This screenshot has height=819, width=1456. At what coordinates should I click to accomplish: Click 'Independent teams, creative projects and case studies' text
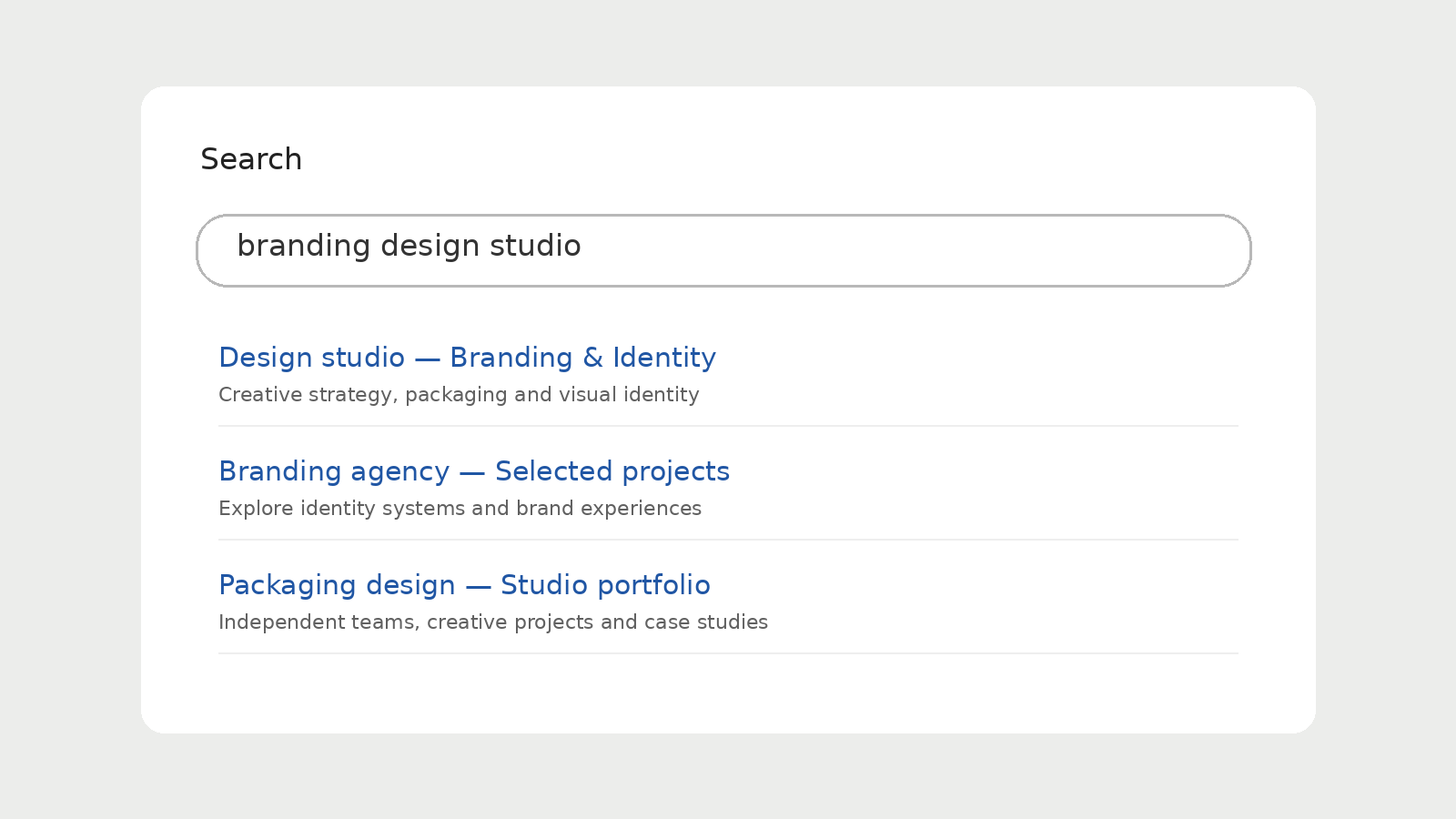pyautogui.click(x=493, y=622)
